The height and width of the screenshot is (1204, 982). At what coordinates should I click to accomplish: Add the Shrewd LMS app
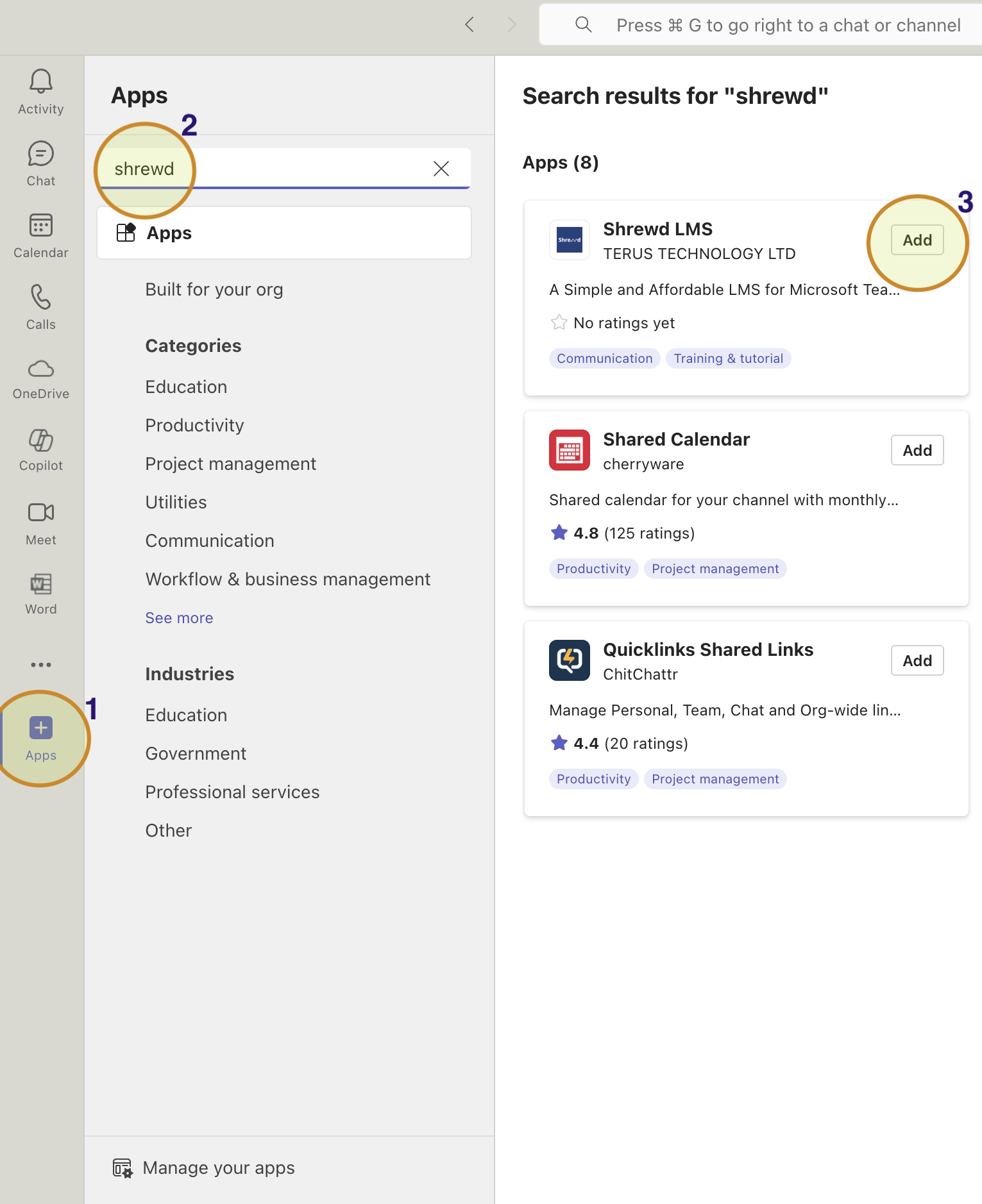coord(917,240)
